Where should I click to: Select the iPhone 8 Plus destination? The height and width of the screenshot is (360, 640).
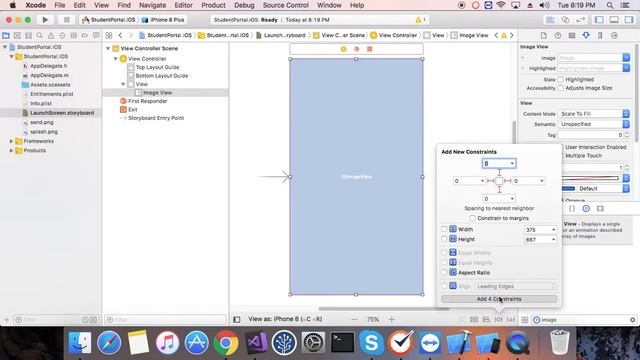coord(163,20)
